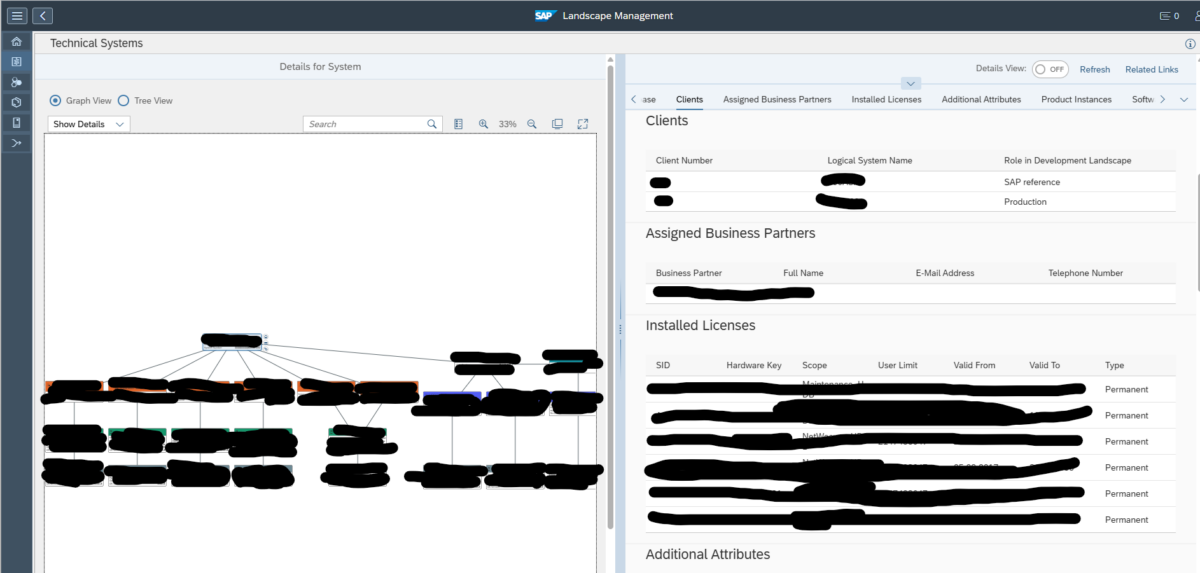Open the partially visible Softw tab

pyautogui.click(x=1143, y=99)
